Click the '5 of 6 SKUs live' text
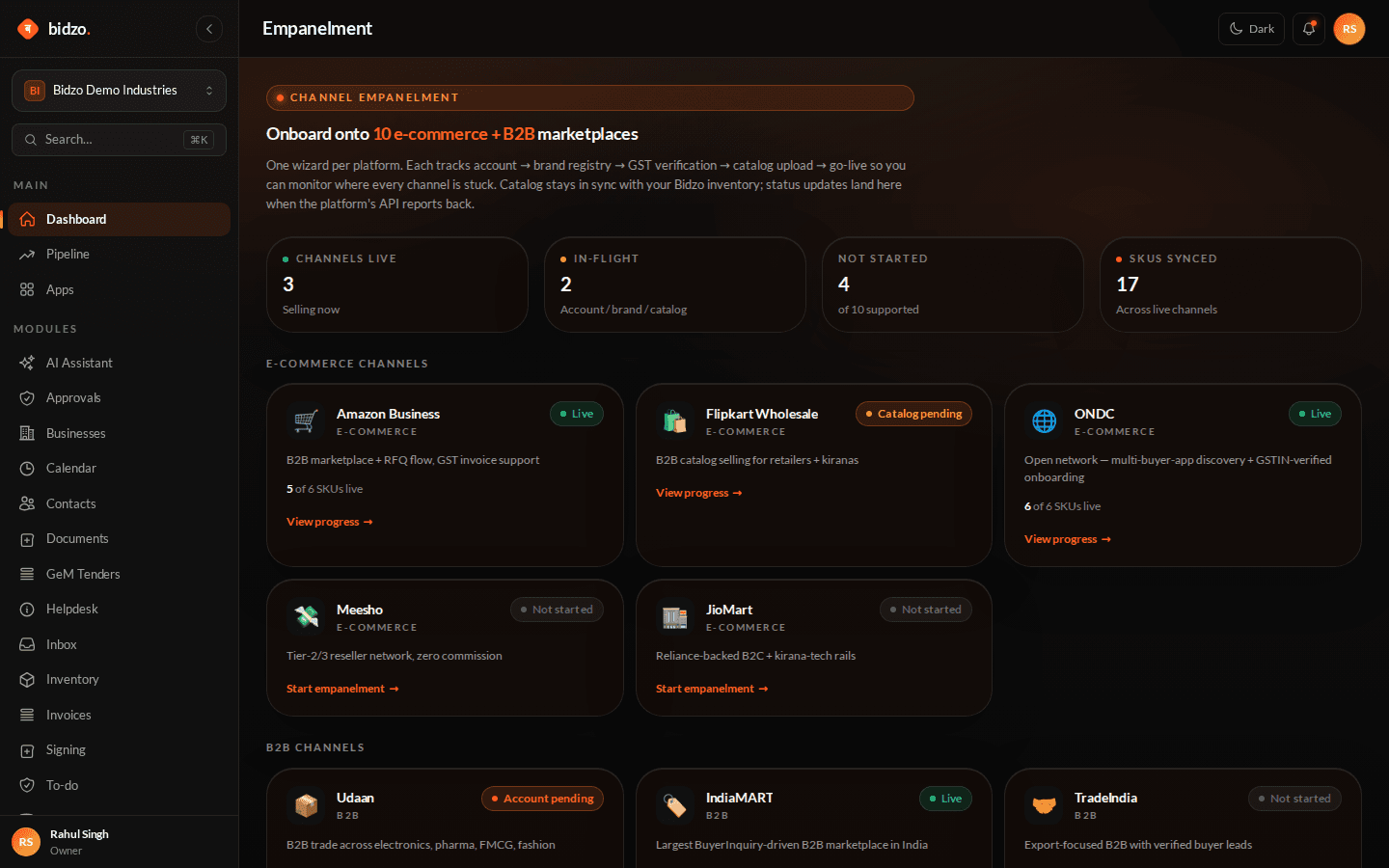Screen dimensions: 1389x868 [x=325, y=489]
